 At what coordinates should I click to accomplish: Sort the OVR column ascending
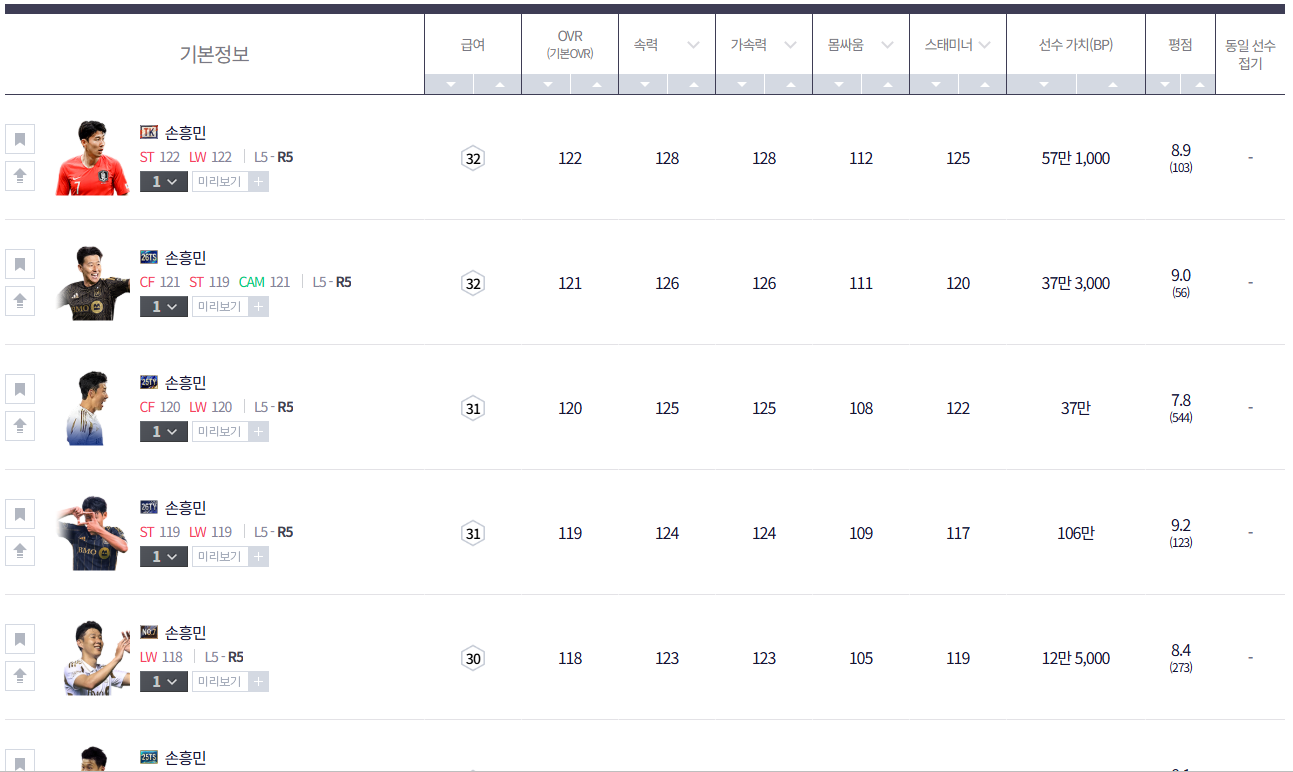pyautogui.click(x=595, y=85)
